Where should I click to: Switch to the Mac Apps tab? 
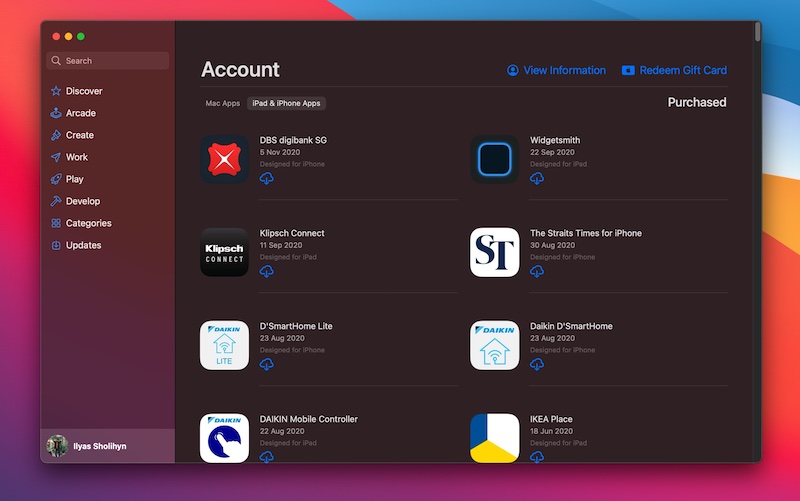[x=222, y=103]
